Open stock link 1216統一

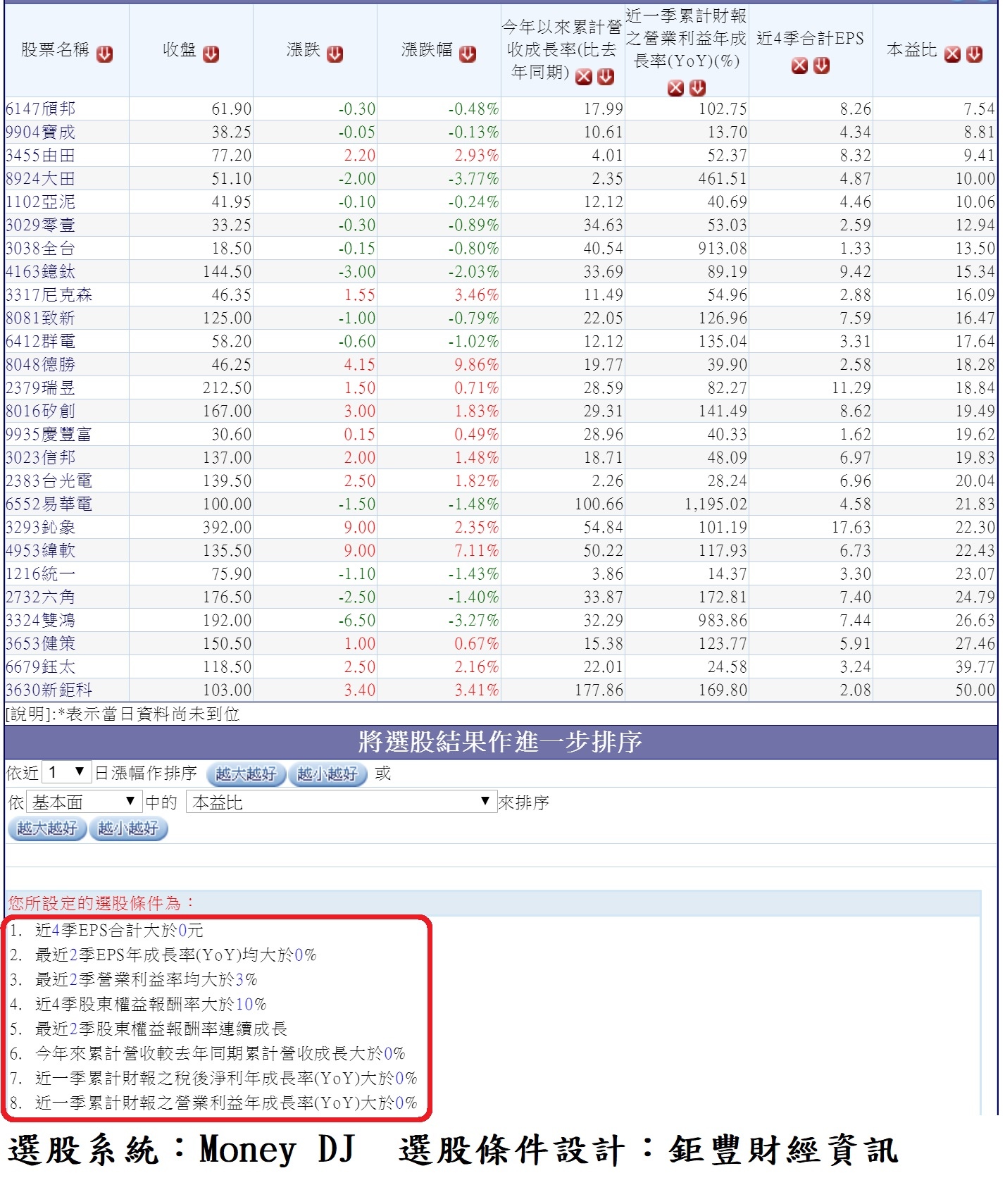40,574
